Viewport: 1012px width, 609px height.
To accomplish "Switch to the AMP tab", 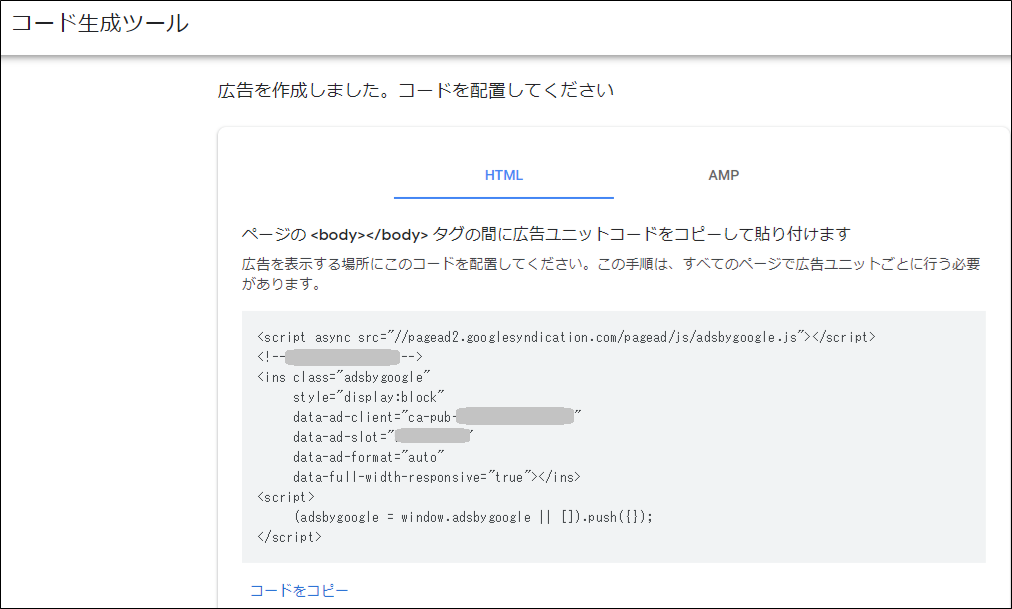I will (724, 175).
